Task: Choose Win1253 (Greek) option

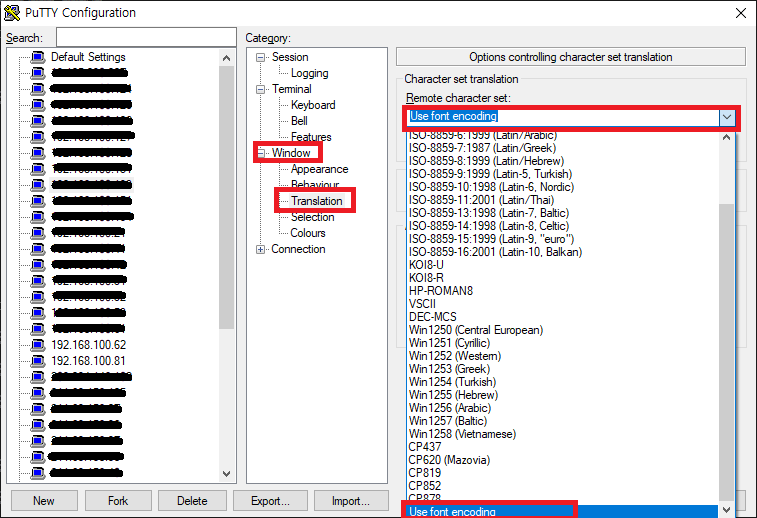Action: tap(449, 369)
